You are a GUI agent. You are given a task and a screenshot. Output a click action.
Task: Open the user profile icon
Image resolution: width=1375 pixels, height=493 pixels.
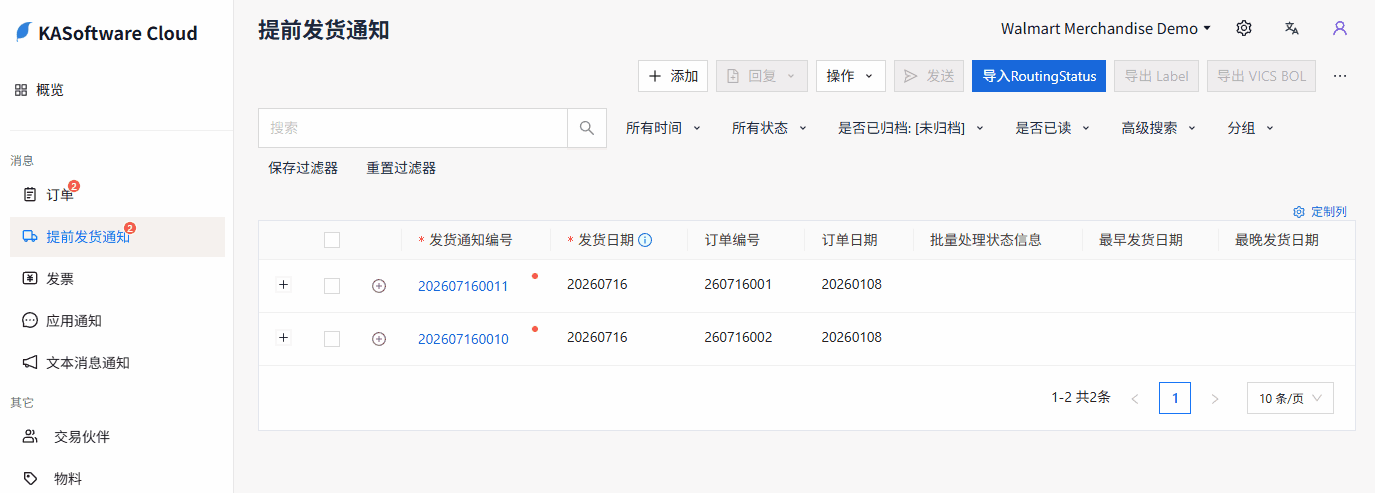point(1340,28)
